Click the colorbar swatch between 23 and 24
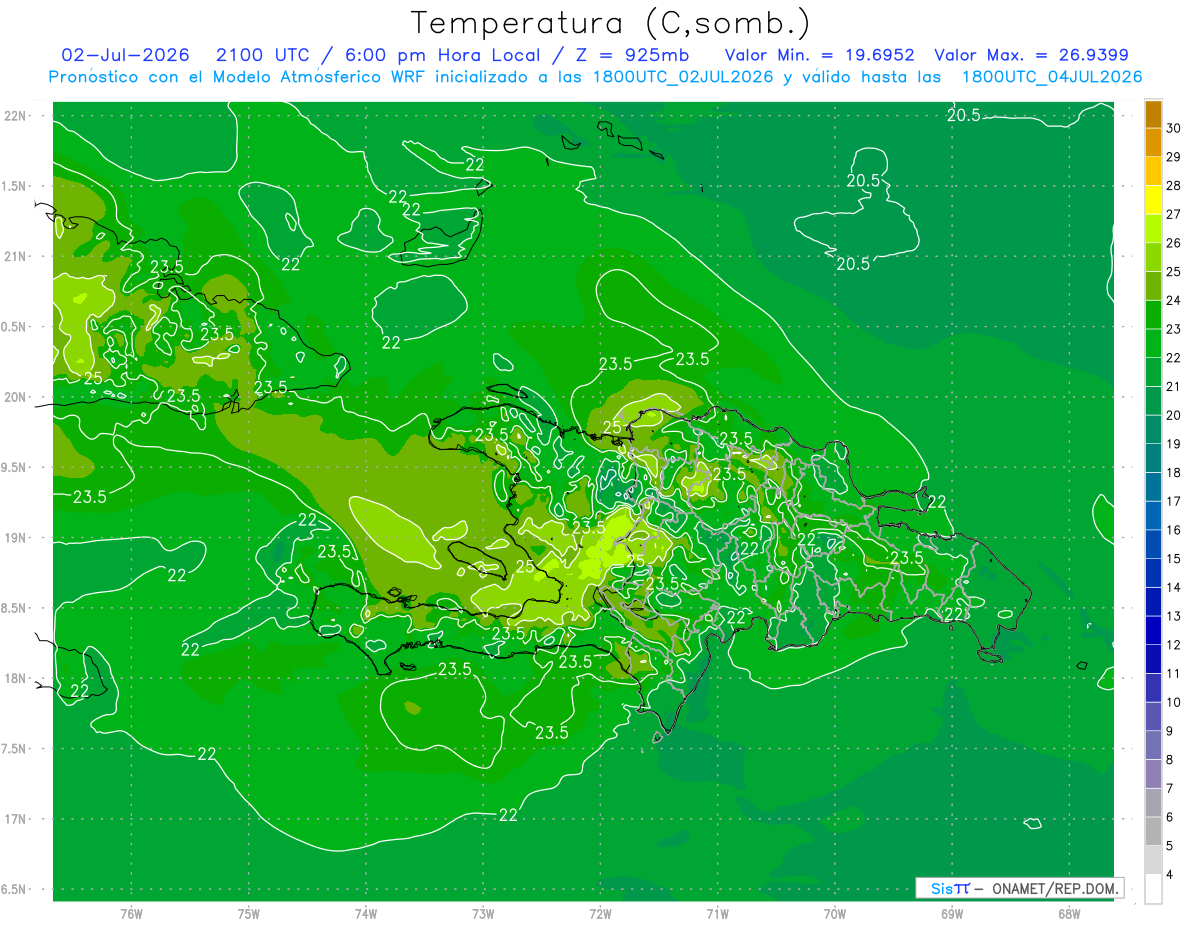Screen dimensions: 1200x927 [x=1153, y=315]
